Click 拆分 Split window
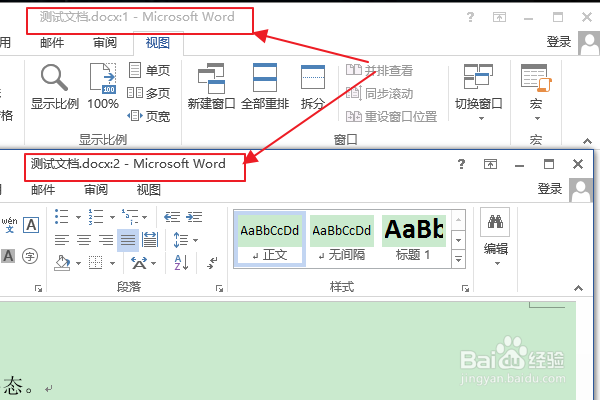 point(313,87)
